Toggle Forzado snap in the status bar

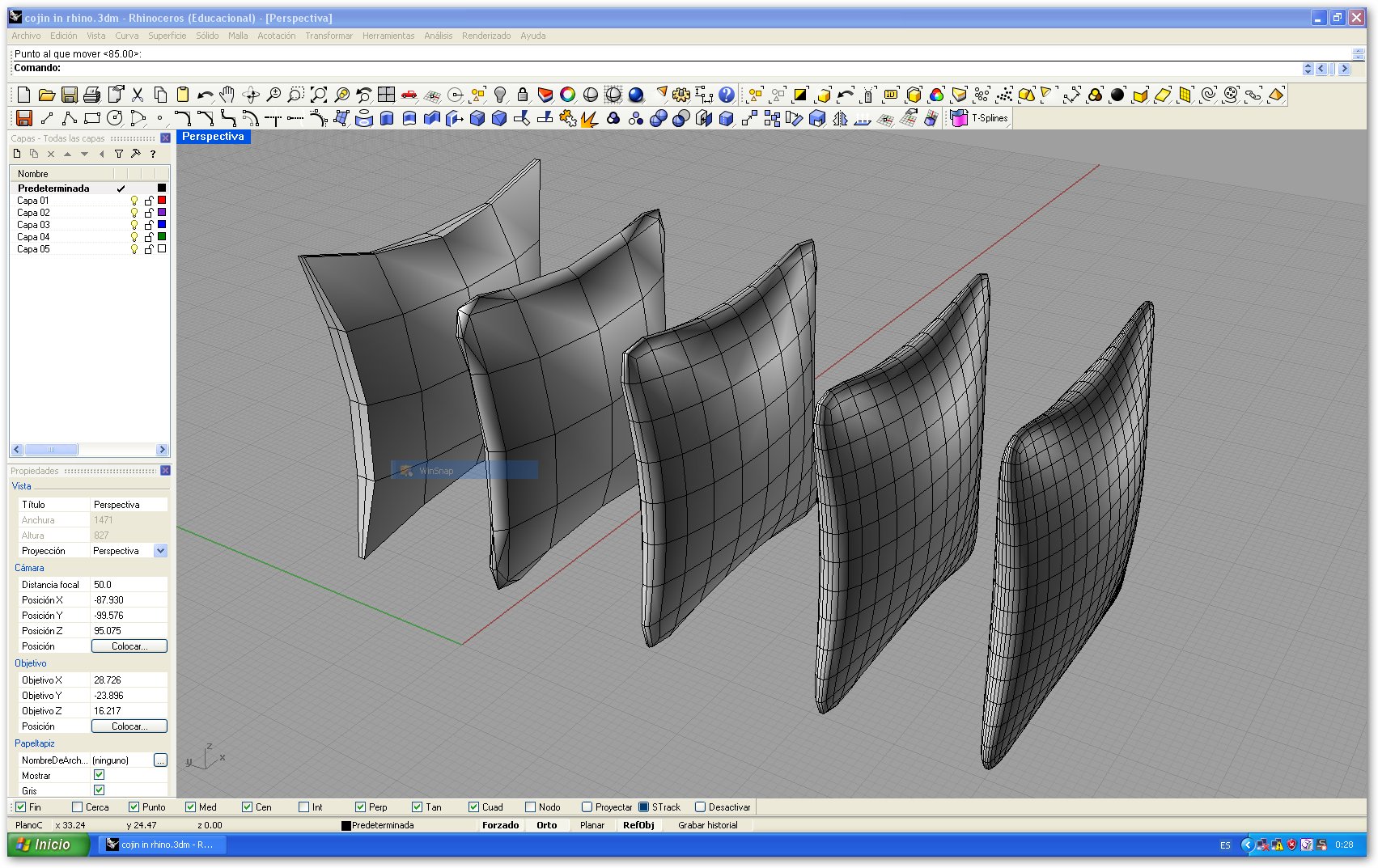point(501,825)
